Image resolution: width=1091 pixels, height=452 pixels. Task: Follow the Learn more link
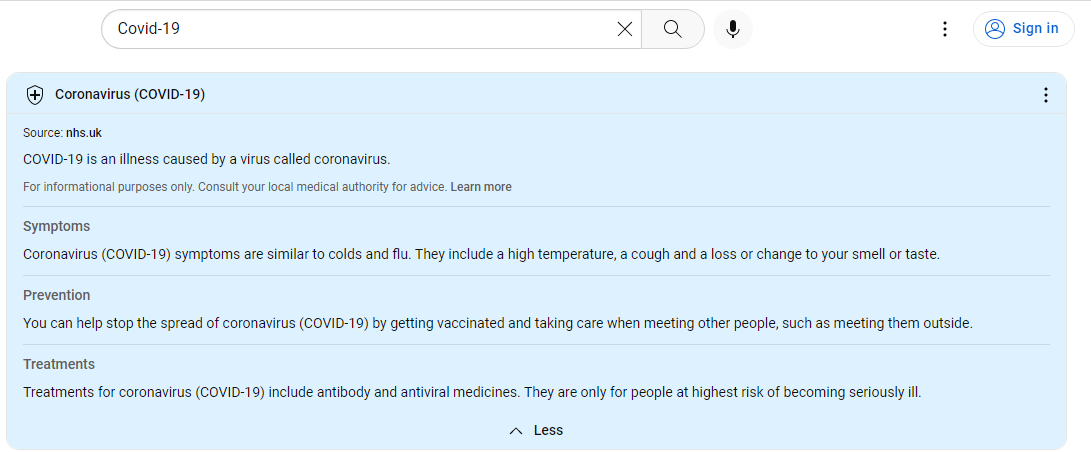(x=481, y=187)
